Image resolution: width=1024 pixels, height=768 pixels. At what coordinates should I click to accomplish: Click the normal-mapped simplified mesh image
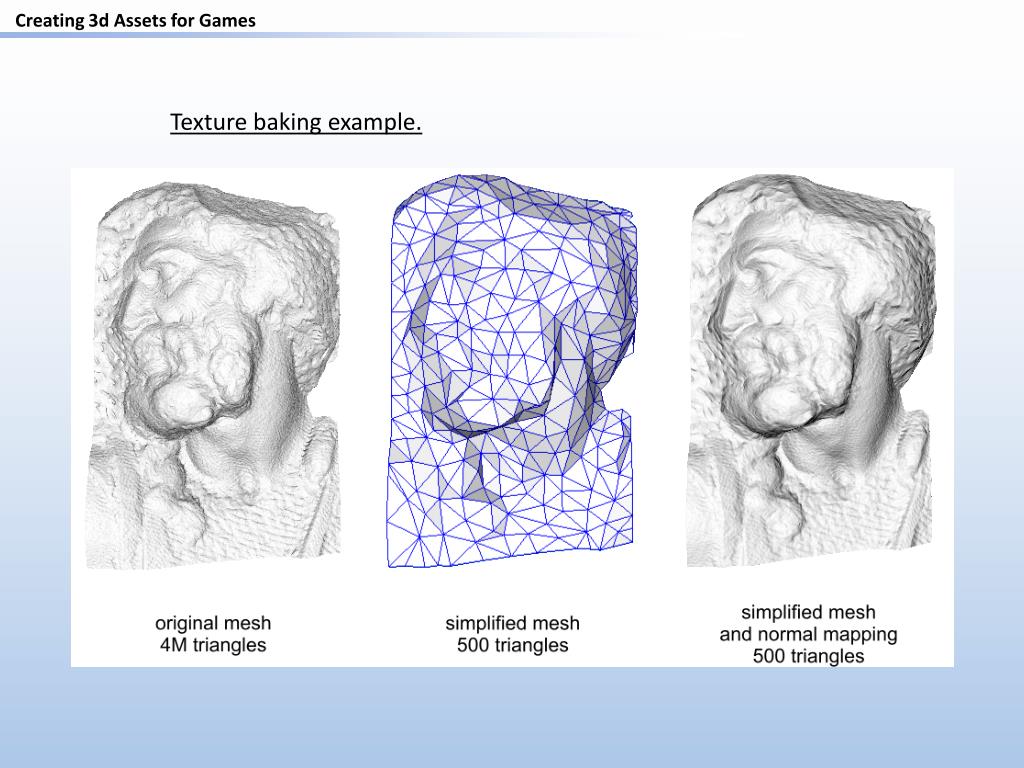(812, 370)
